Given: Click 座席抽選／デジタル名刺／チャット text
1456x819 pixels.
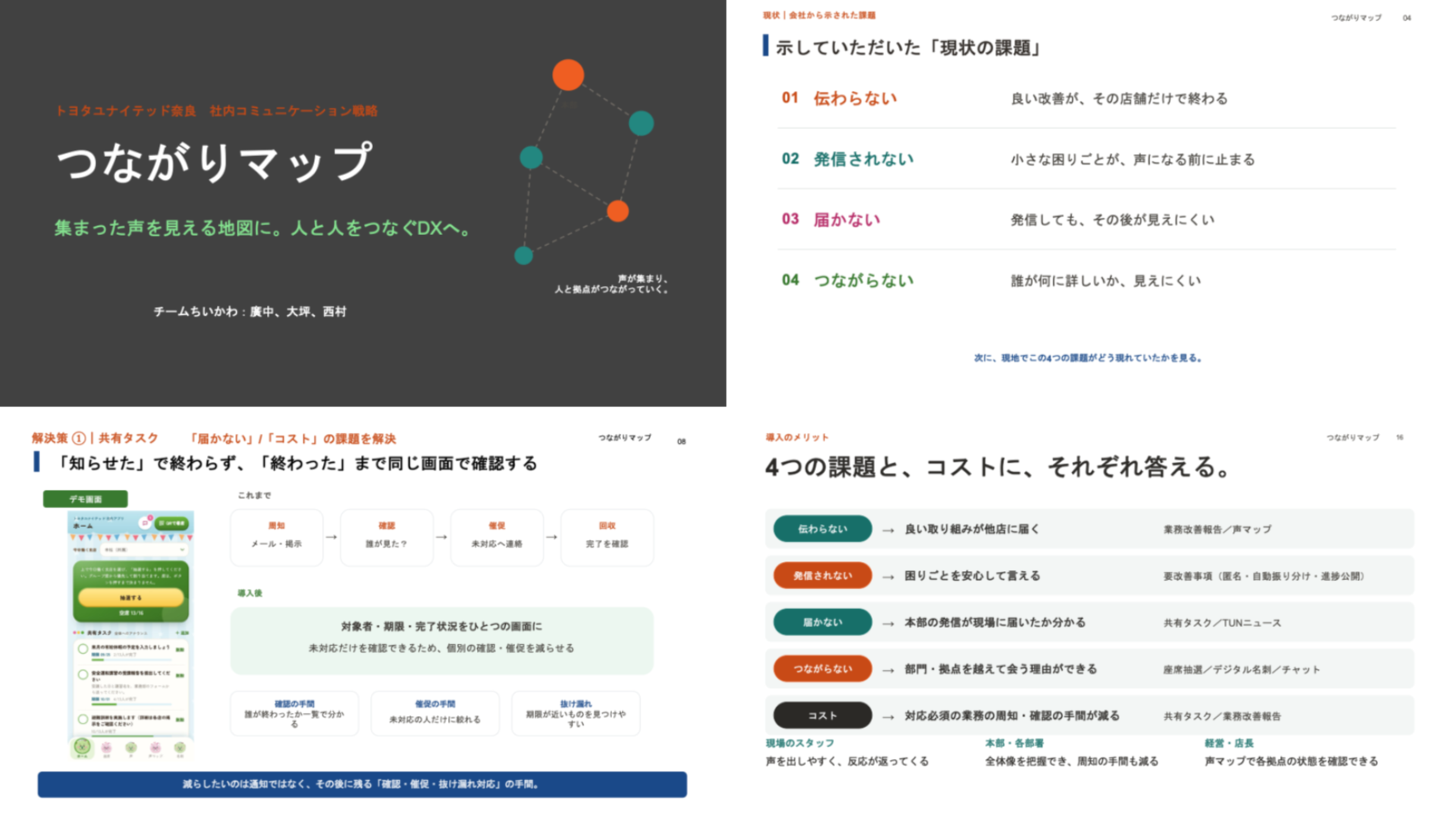Looking at the screenshot, I should 1241,670.
